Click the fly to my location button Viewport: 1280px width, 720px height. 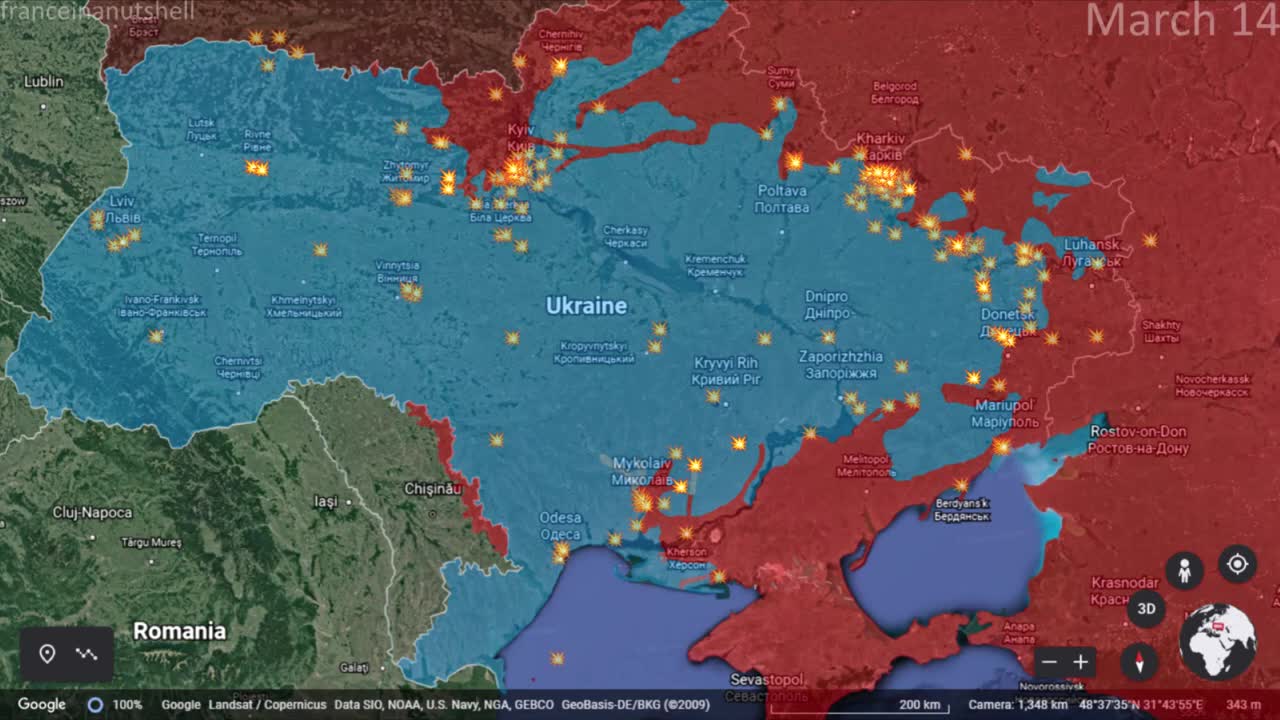click(1237, 564)
